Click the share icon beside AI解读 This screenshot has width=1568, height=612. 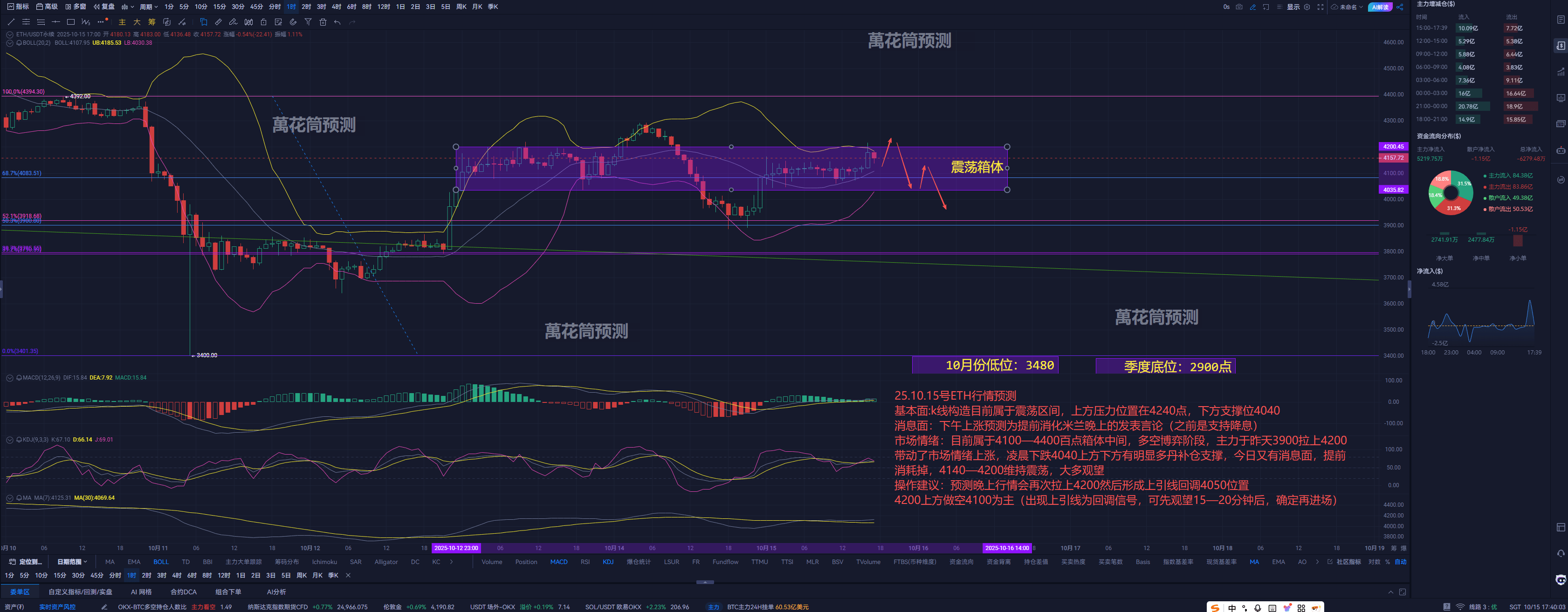tap(1399, 7)
